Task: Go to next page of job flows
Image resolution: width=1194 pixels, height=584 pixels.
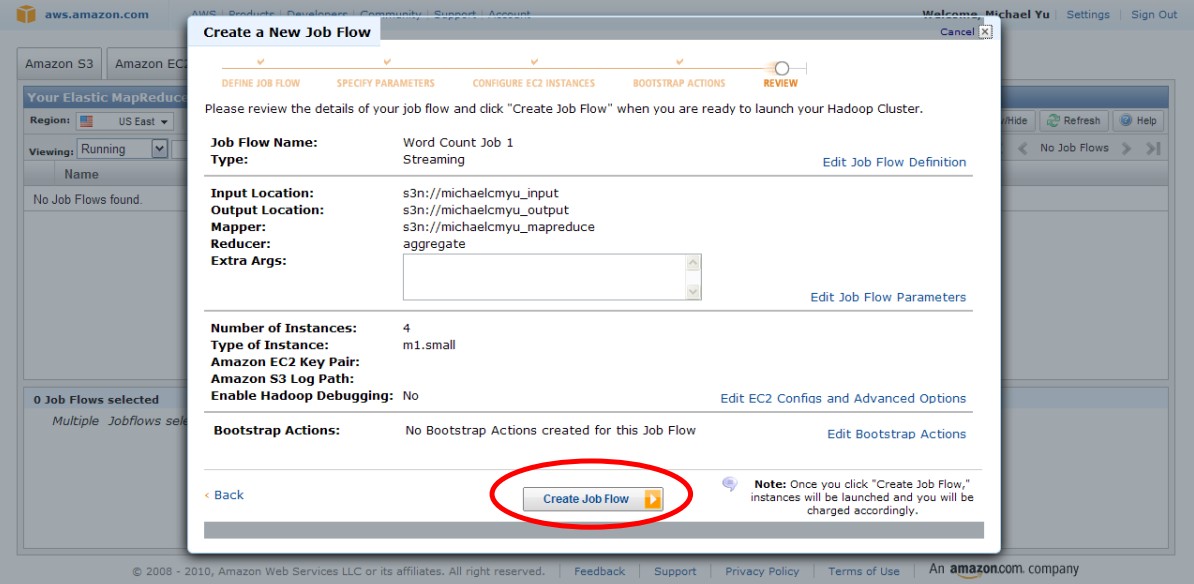Action: (1126, 148)
